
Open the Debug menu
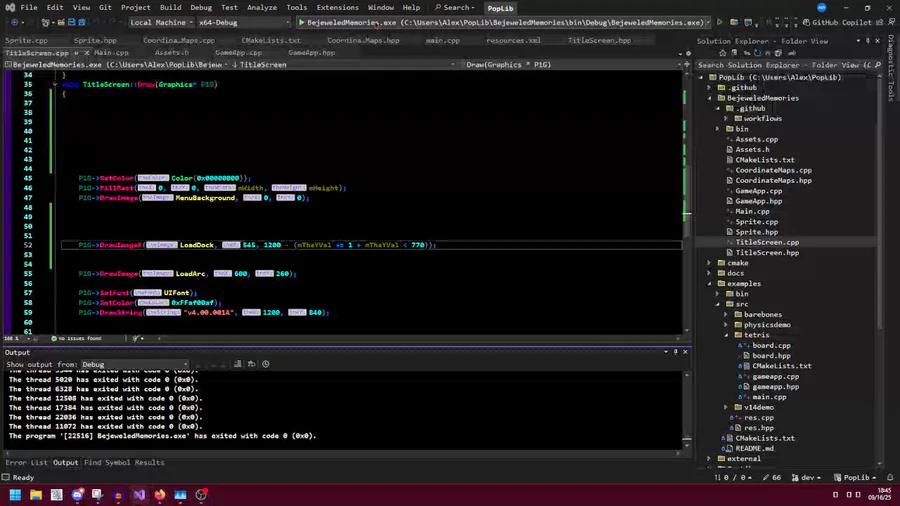pyautogui.click(x=201, y=7)
